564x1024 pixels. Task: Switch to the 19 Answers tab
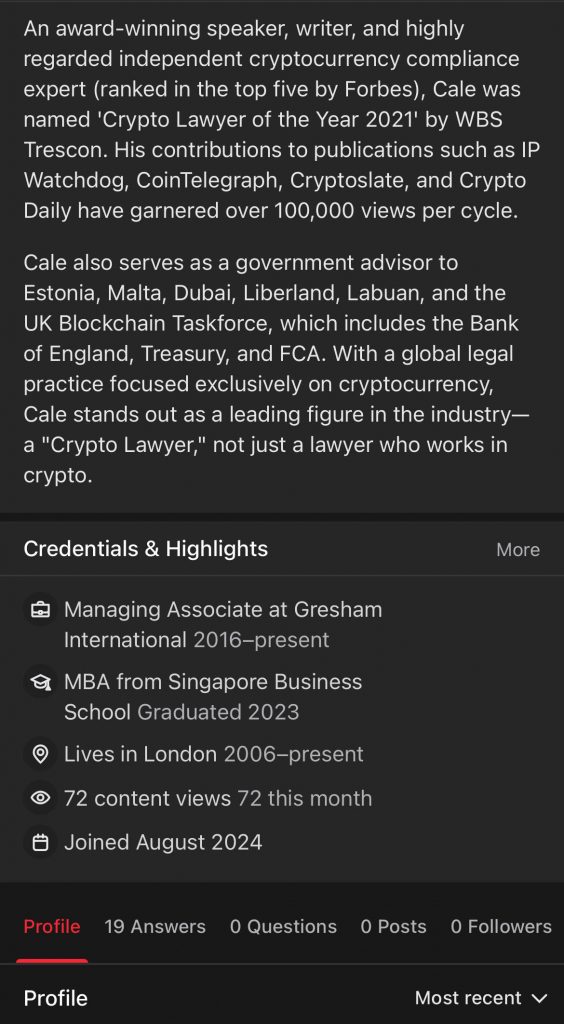coord(155,926)
